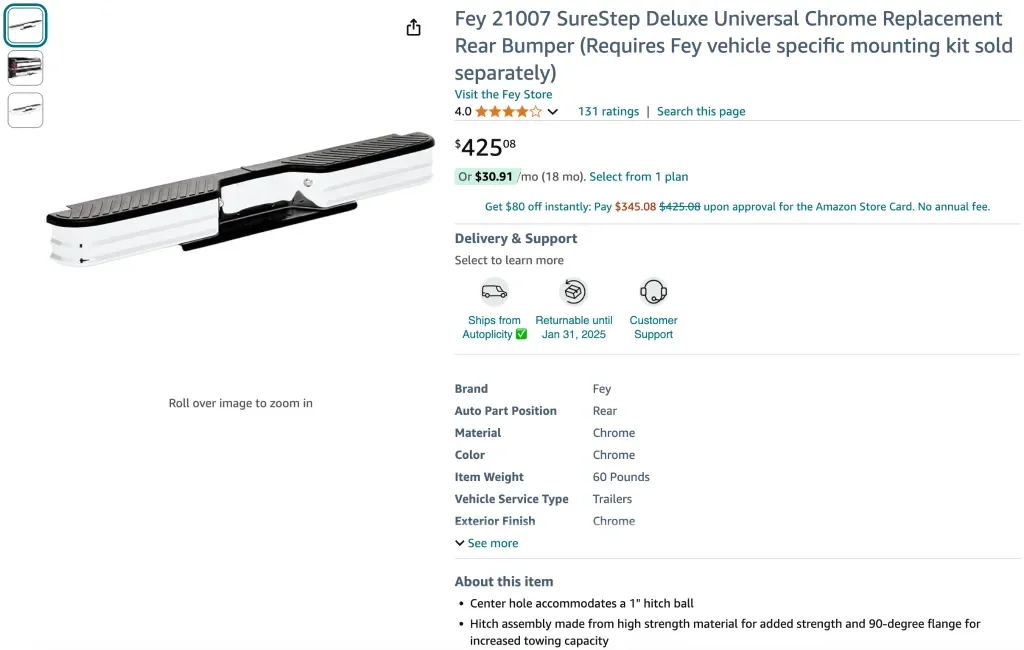This screenshot has height=650, width=1024.
Task: Click Search this page link
Action: [701, 112]
